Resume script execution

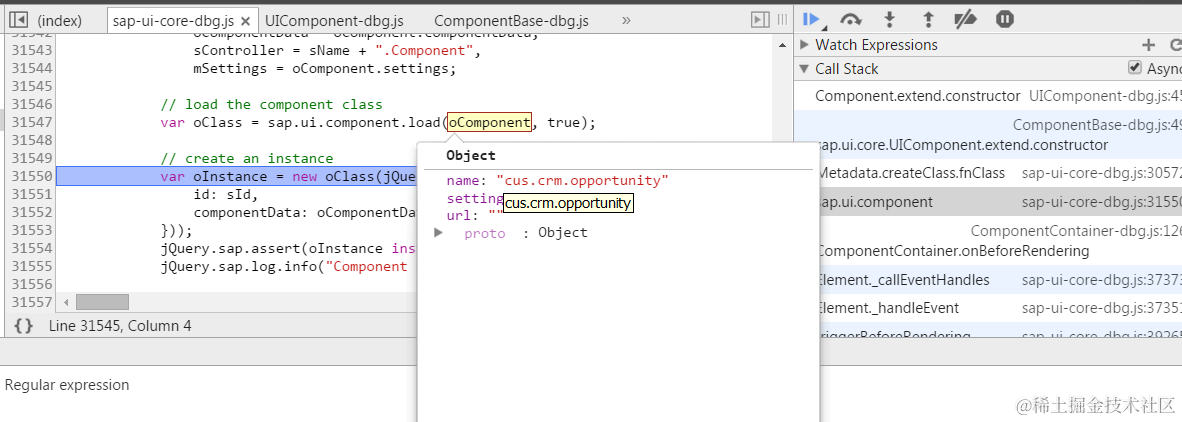point(812,20)
